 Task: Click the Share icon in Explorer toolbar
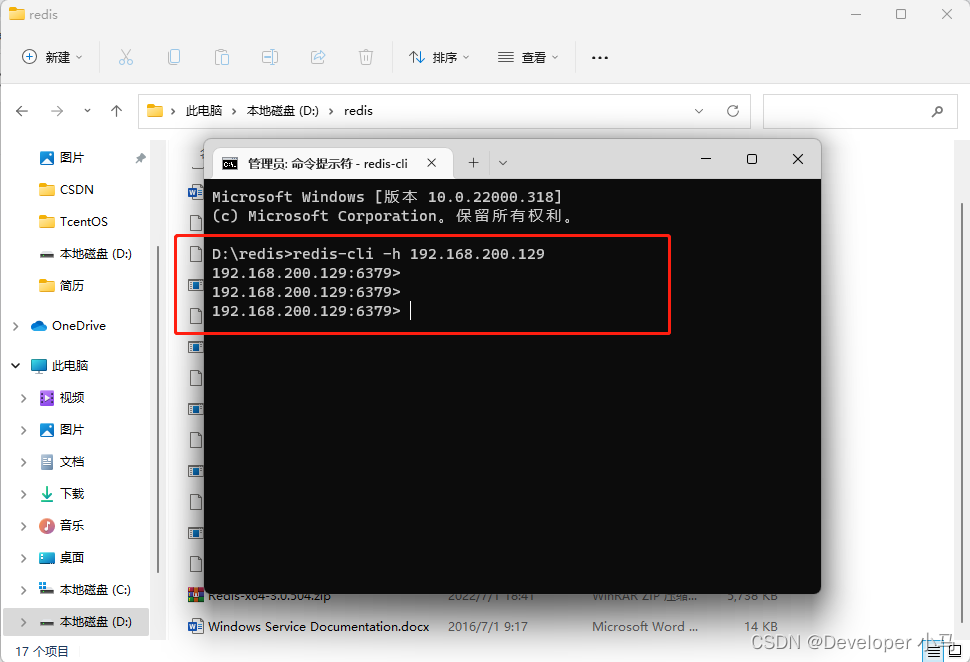(318, 58)
